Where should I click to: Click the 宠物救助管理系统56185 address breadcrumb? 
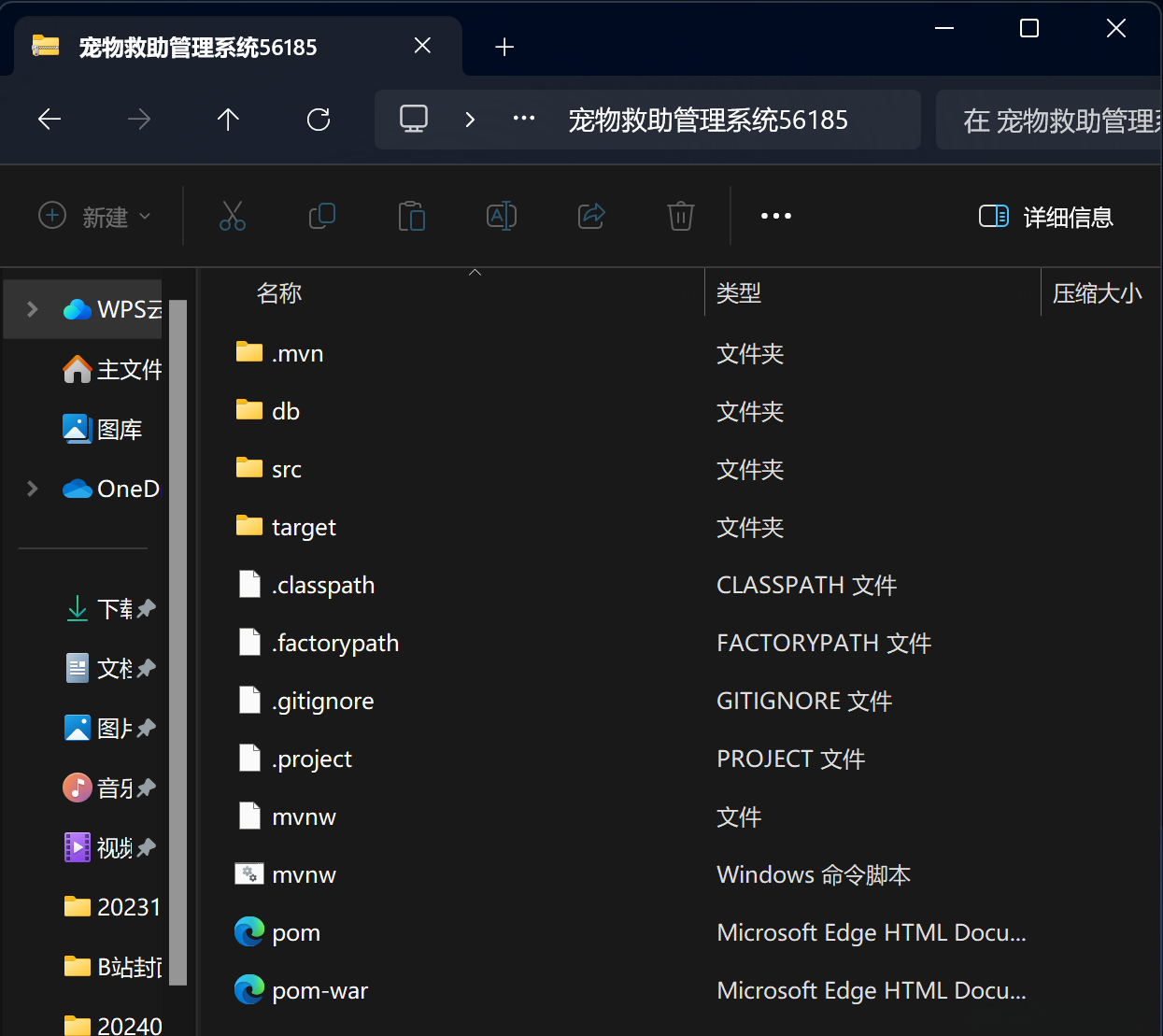(x=708, y=120)
